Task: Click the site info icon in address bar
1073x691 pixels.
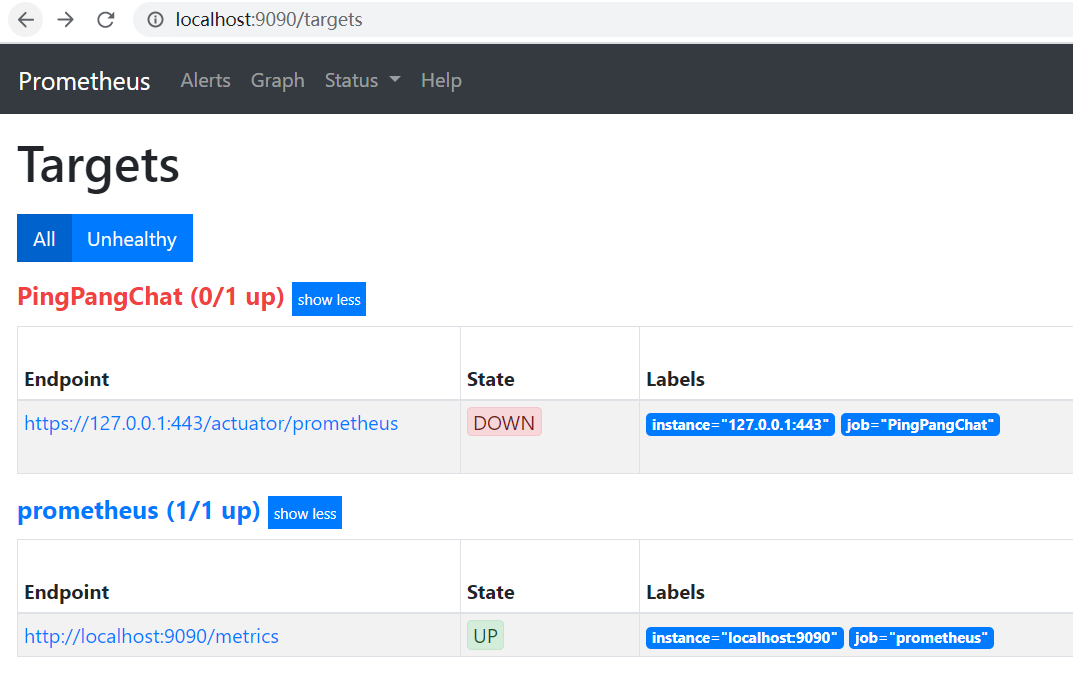Action: point(155,20)
